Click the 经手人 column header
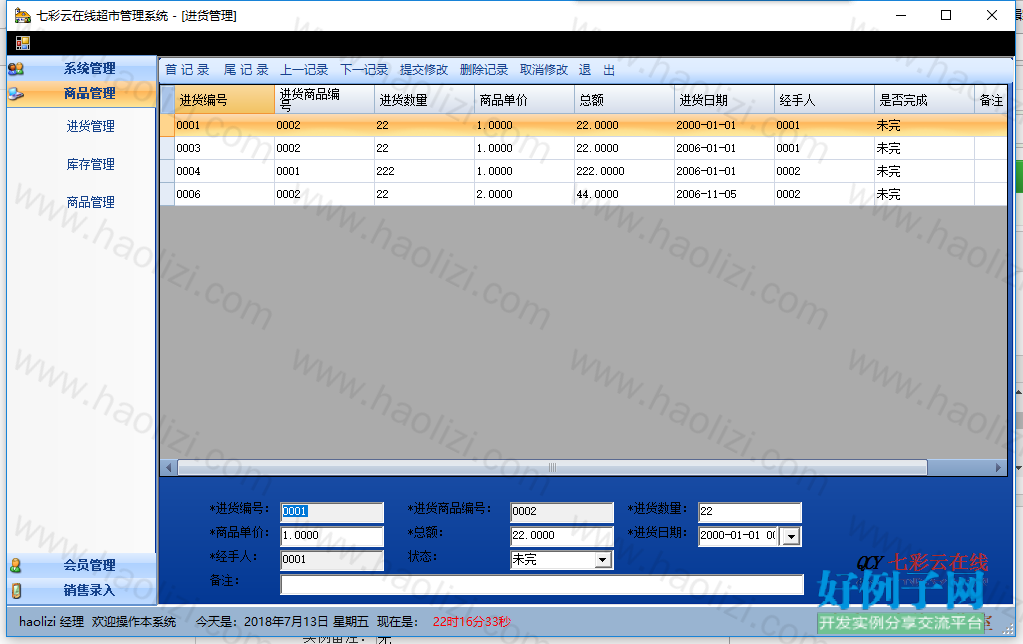Image resolution: width=1023 pixels, height=644 pixels. [x=824, y=100]
